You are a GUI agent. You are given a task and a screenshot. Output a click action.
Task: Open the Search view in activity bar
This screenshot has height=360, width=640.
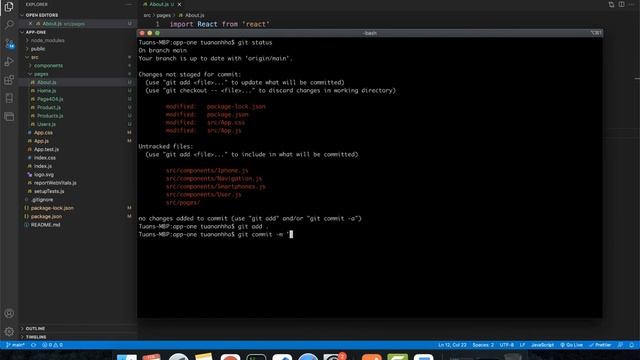pyautogui.click(x=9, y=24)
